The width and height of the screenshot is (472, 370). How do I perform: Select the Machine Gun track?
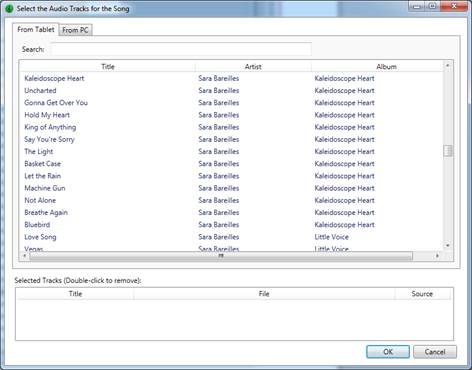coord(45,188)
